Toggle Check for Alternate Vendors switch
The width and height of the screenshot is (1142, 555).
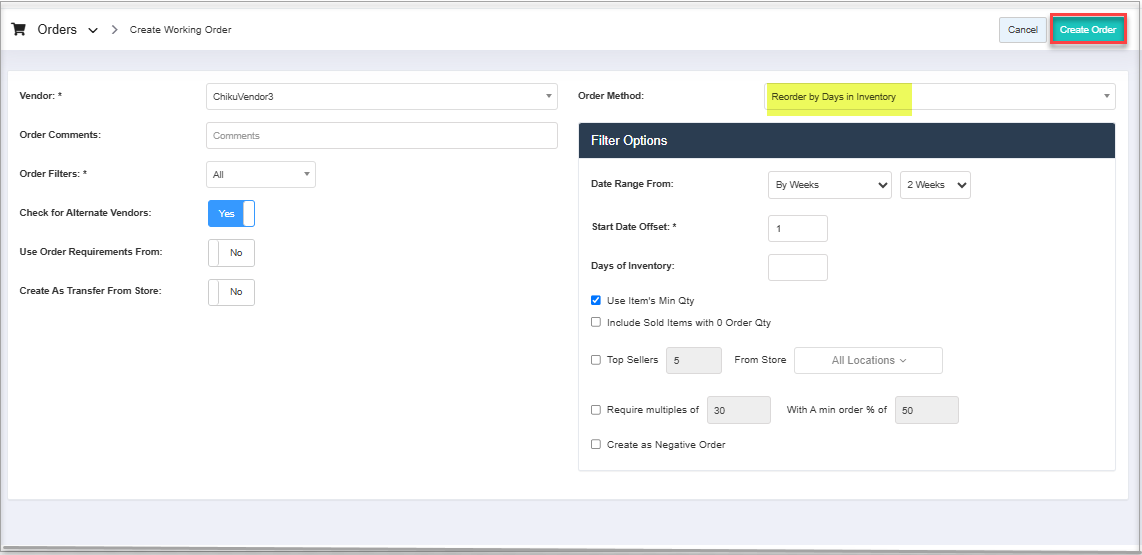231,214
